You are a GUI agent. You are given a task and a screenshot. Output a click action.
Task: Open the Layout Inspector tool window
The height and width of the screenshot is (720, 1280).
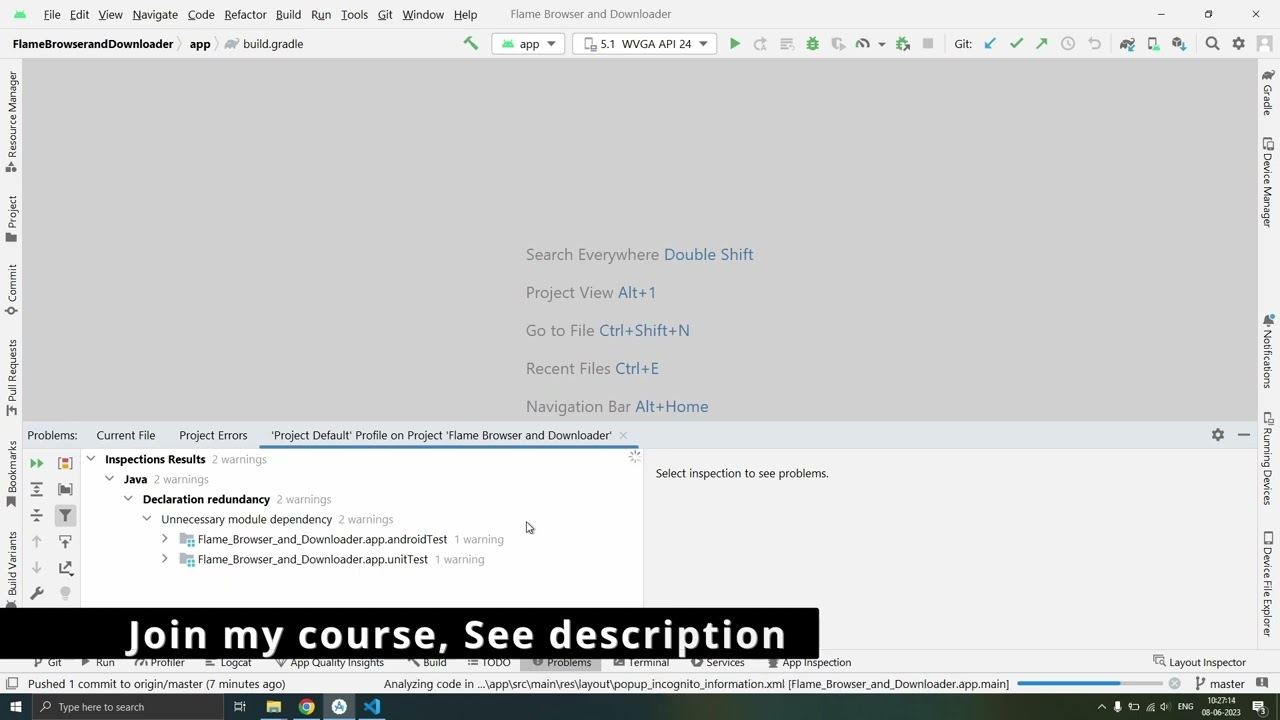pyautogui.click(x=1200, y=662)
